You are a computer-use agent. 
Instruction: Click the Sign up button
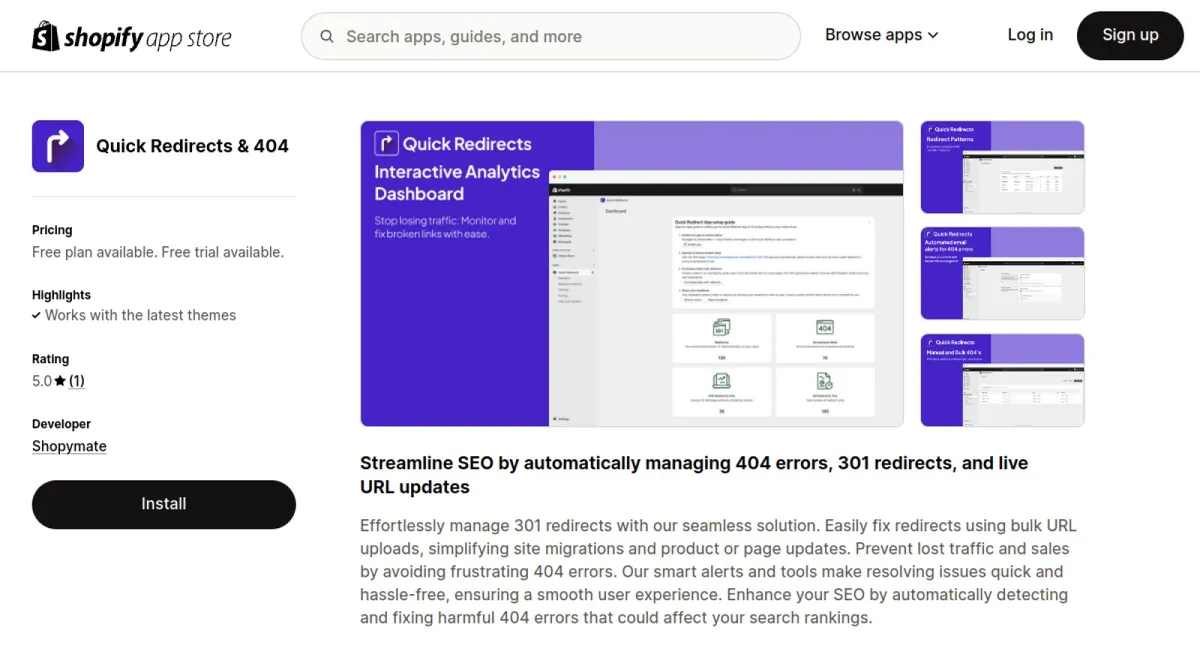click(1129, 35)
